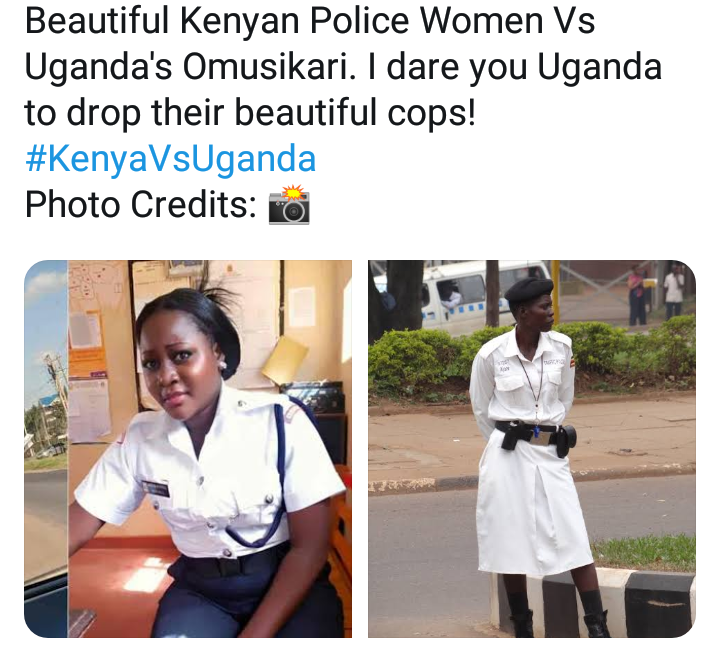This screenshot has width=720, height=651.
Task: Click the people standing in far background
Action: [656, 293]
